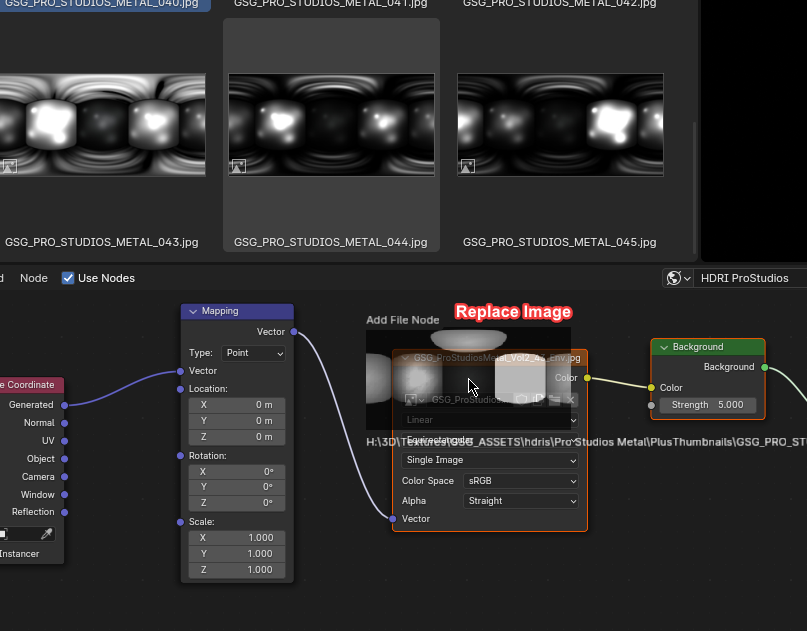Click the Background node Color input socket
This screenshot has width=807, height=631.
click(x=652, y=388)
